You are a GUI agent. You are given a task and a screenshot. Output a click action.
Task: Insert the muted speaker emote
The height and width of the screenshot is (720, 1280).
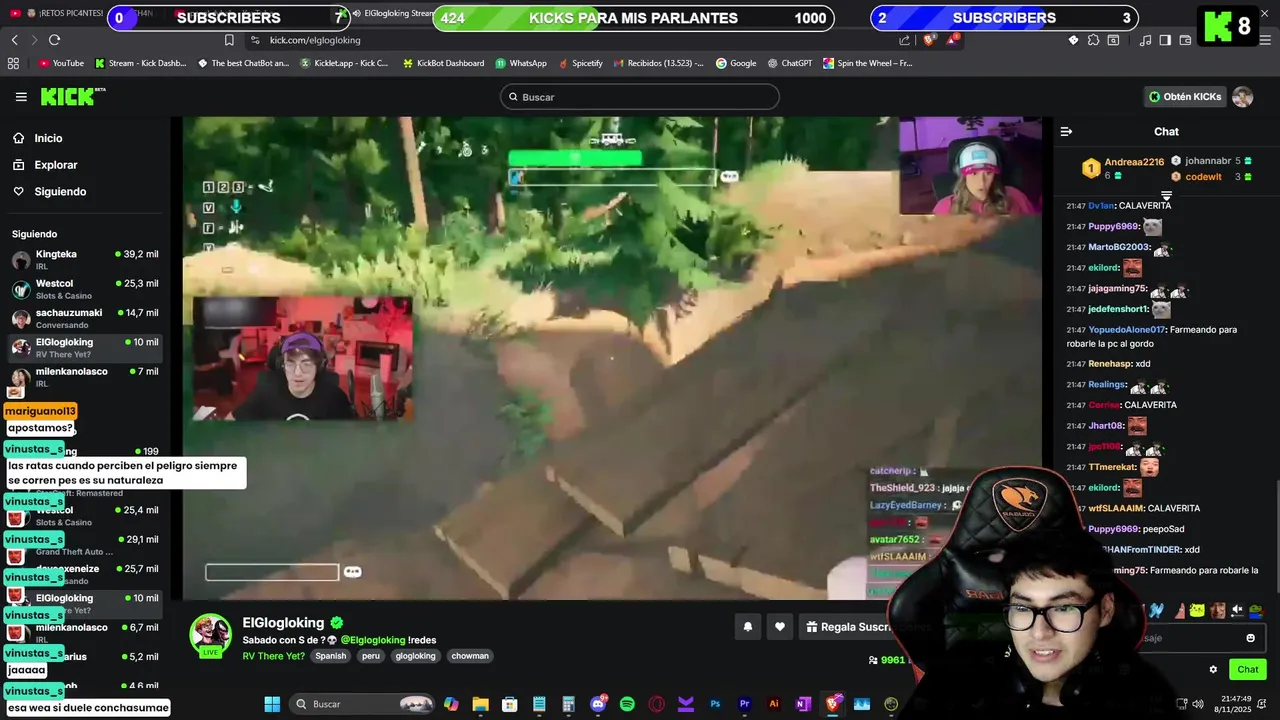(1237, 610)
